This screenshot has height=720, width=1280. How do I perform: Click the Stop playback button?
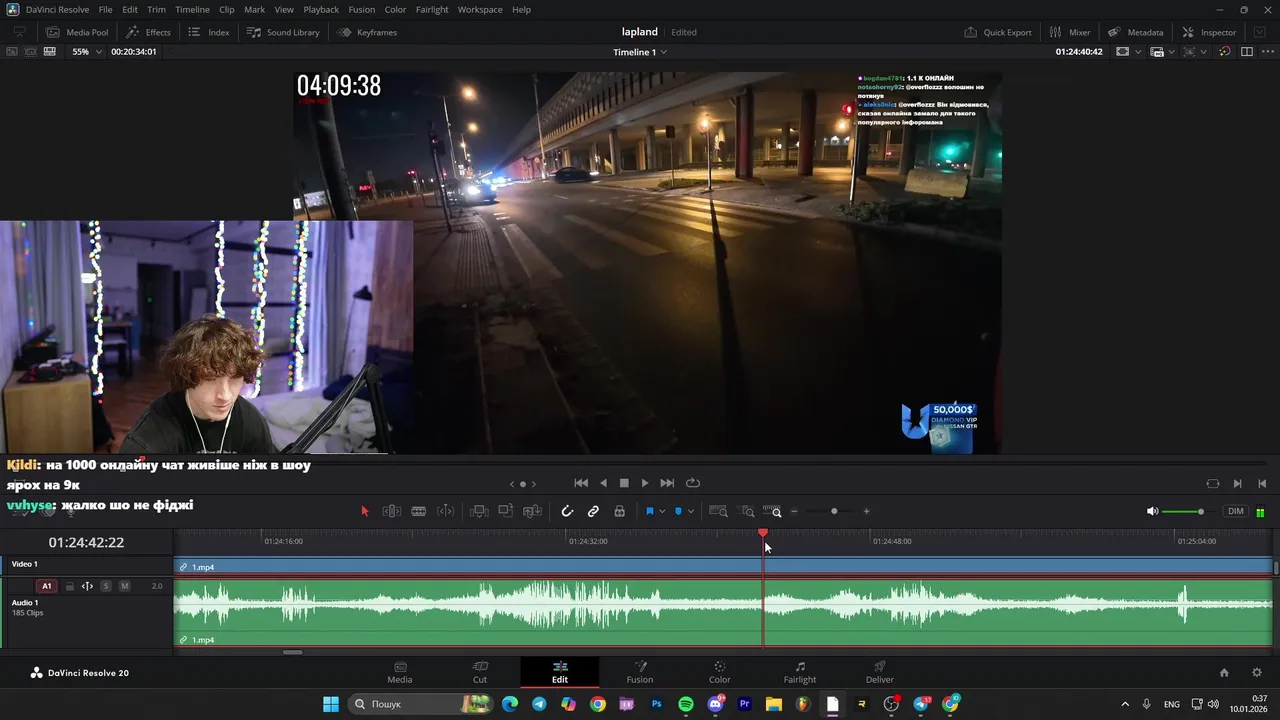point(624,483)
